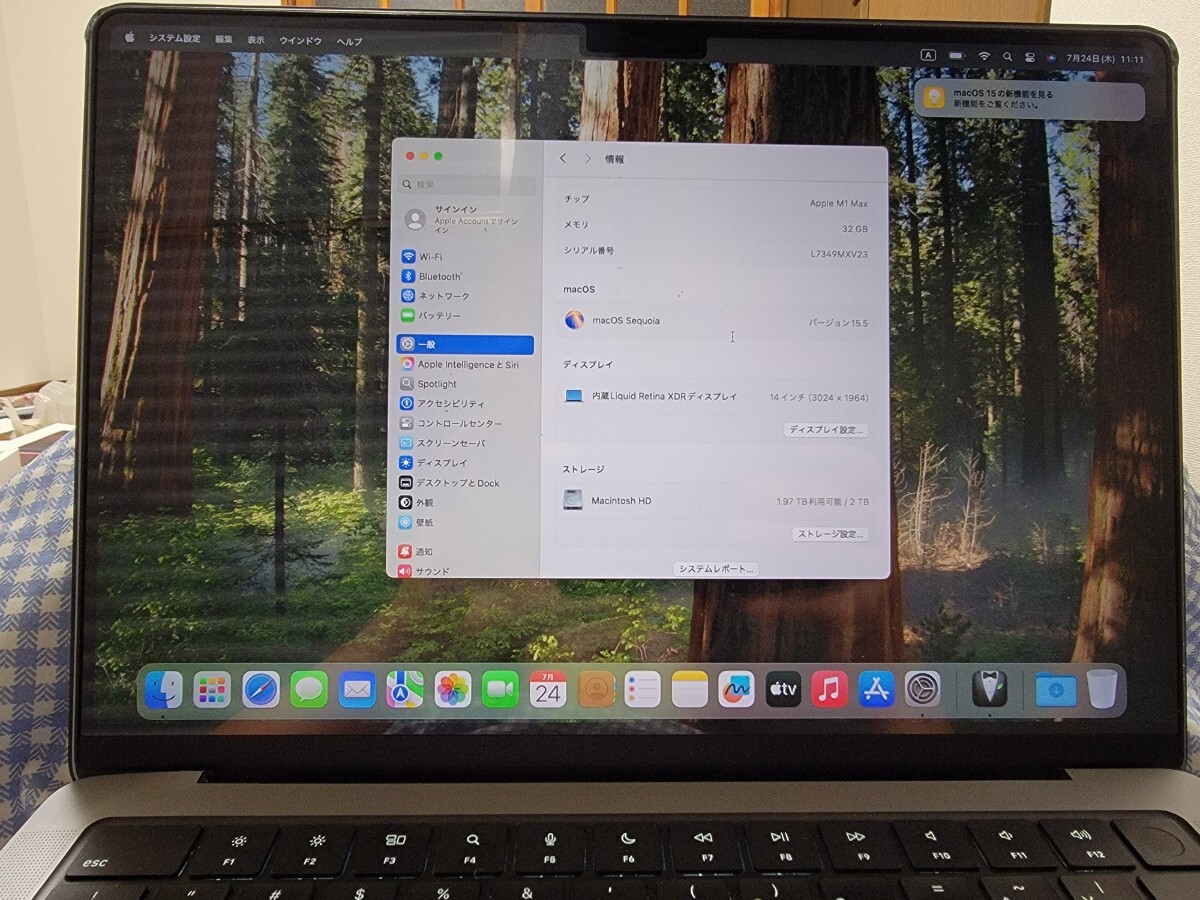The width and height of the screenshot is (1200, 900).
Task: Open Freeform from the Dock
Action: click(x=736, y=689)
